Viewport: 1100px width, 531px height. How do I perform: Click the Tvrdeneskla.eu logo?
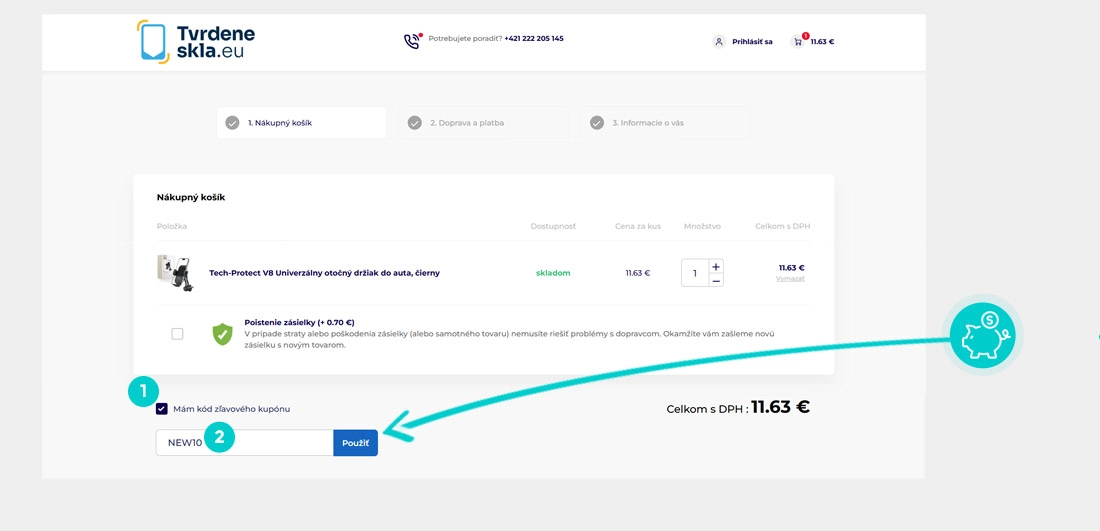point(196,41)
